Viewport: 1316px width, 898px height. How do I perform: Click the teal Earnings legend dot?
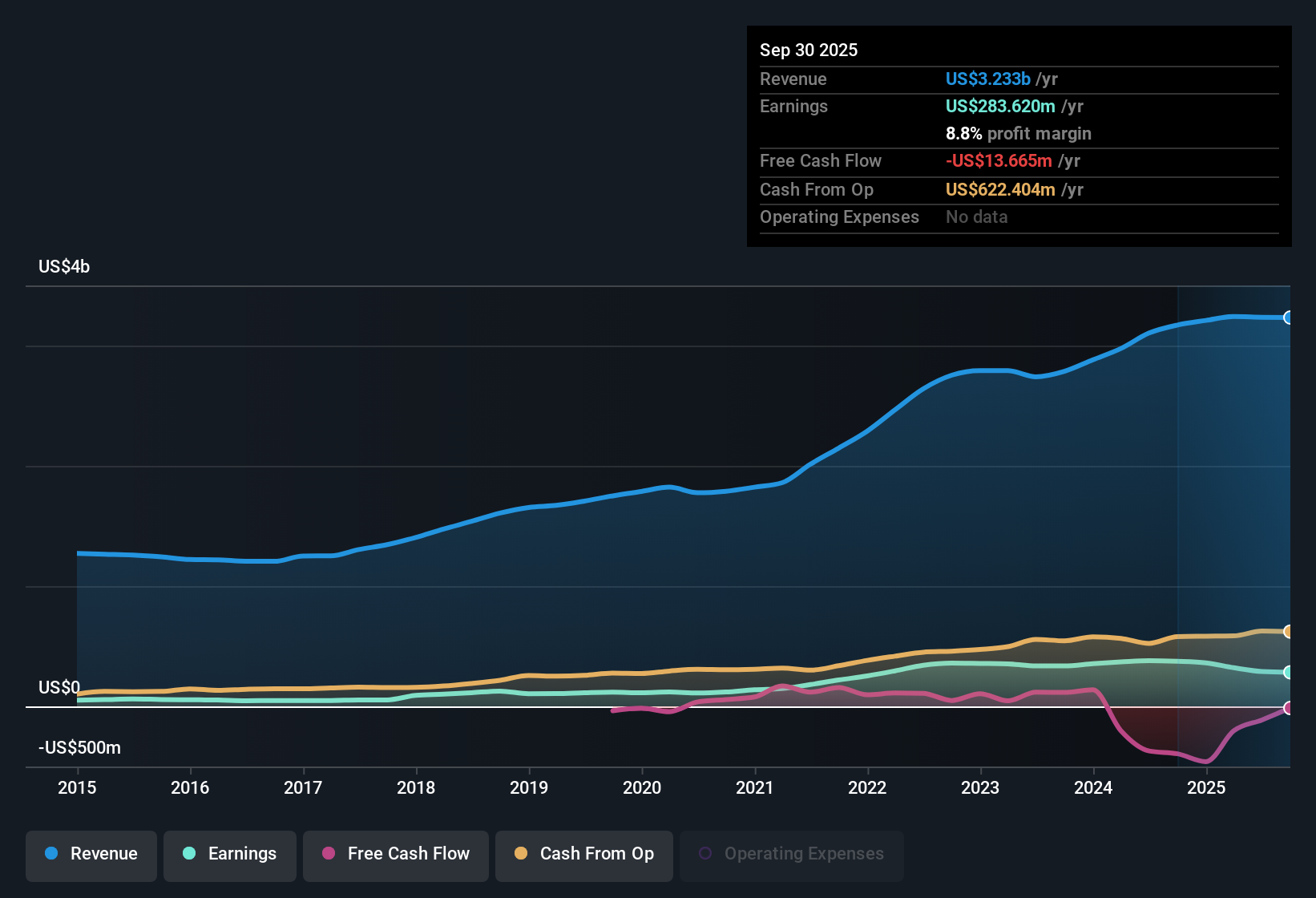189,854
